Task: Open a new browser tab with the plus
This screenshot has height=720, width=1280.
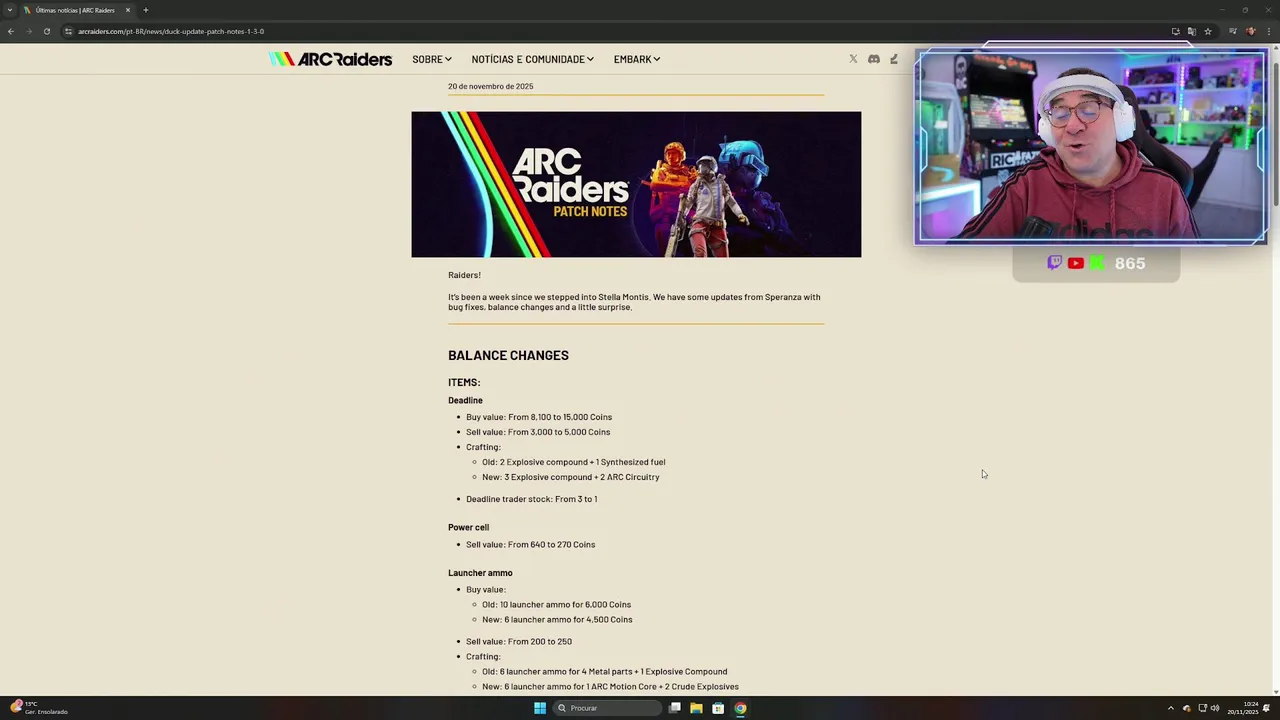Action: (x=145, y=10)
